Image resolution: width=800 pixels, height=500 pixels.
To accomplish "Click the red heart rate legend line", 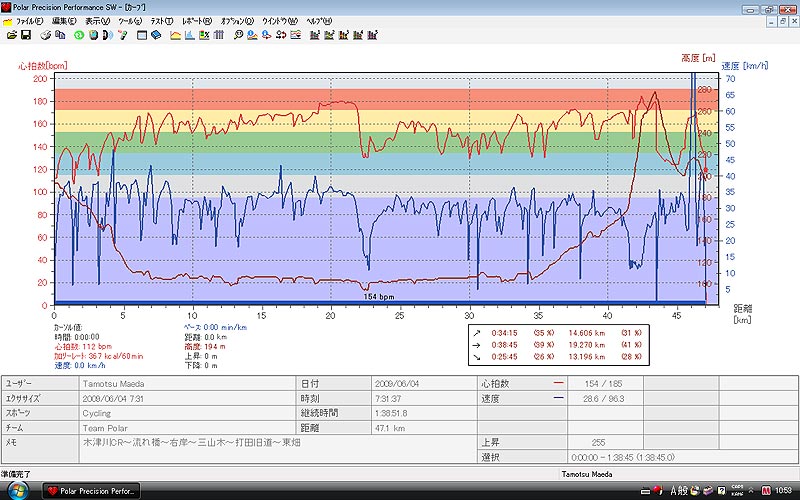I will click(x=559, y=383).
